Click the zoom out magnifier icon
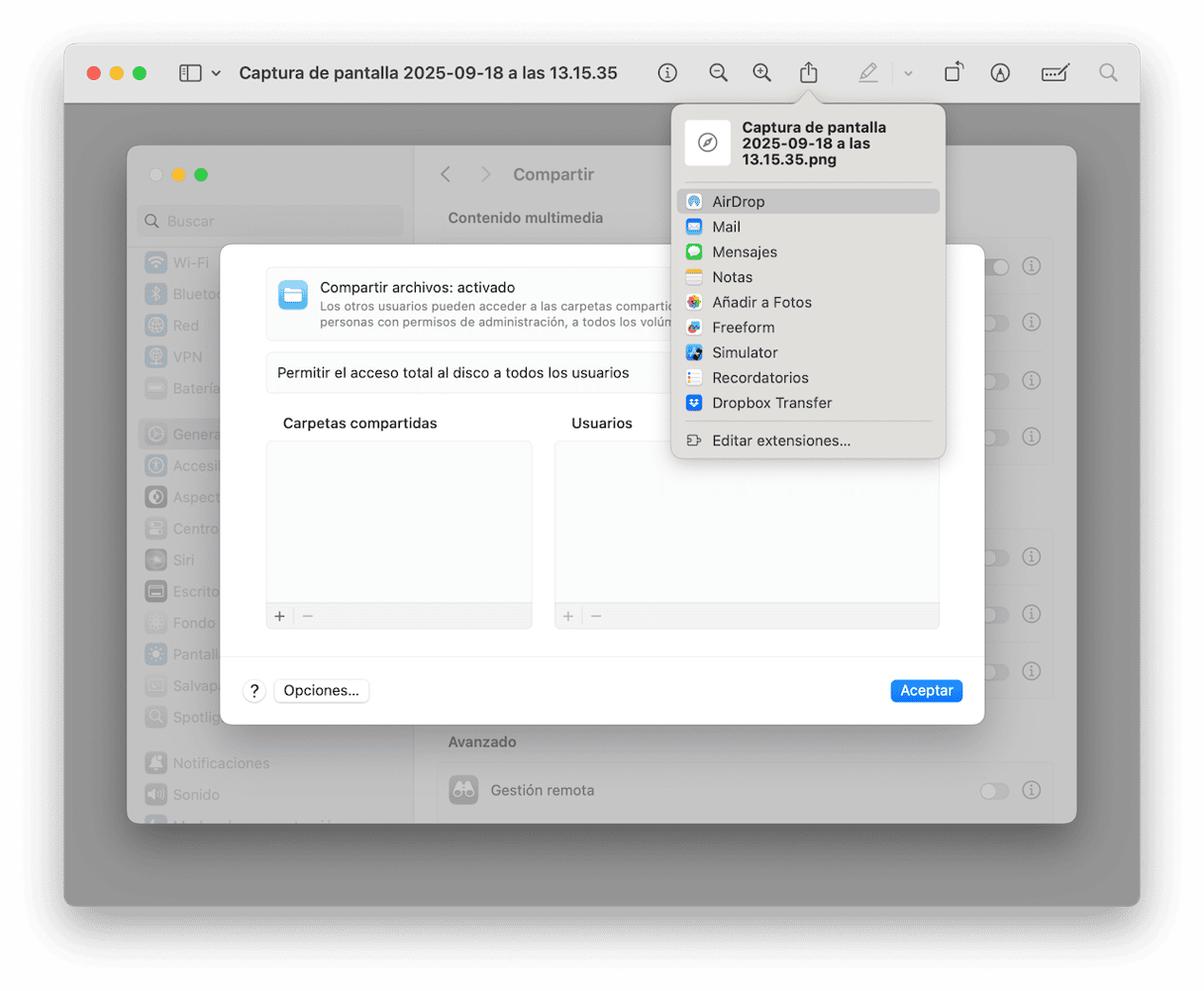1204x991 pixels. click(718, 72)
